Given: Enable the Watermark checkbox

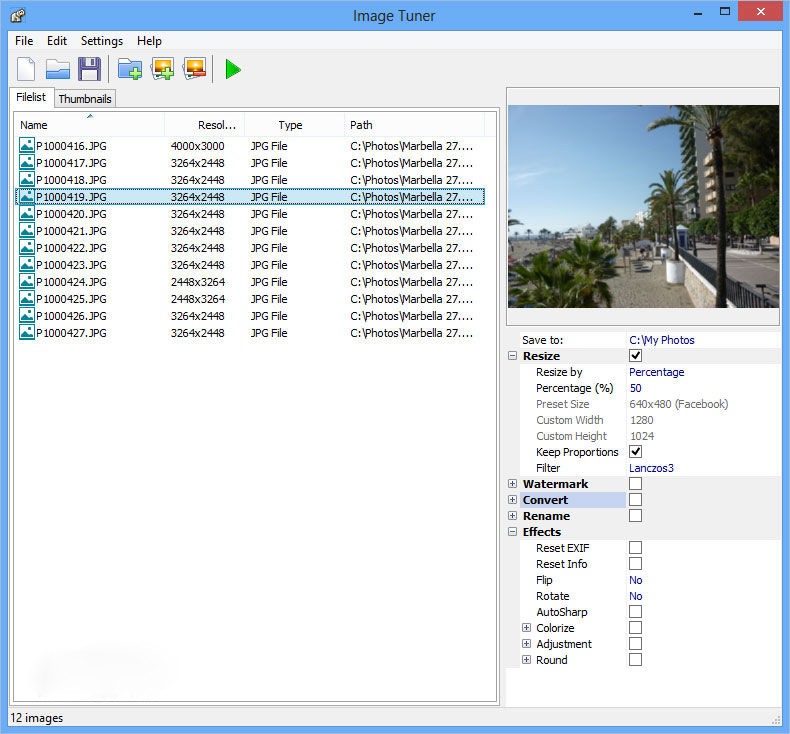Looking at the screenshot, I should [635, 484].
